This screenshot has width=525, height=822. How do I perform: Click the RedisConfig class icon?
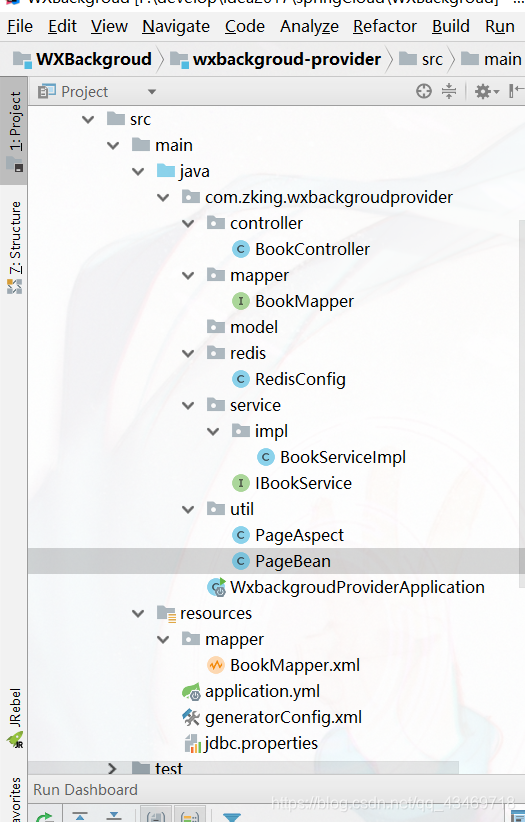click(x=241, y=379)
